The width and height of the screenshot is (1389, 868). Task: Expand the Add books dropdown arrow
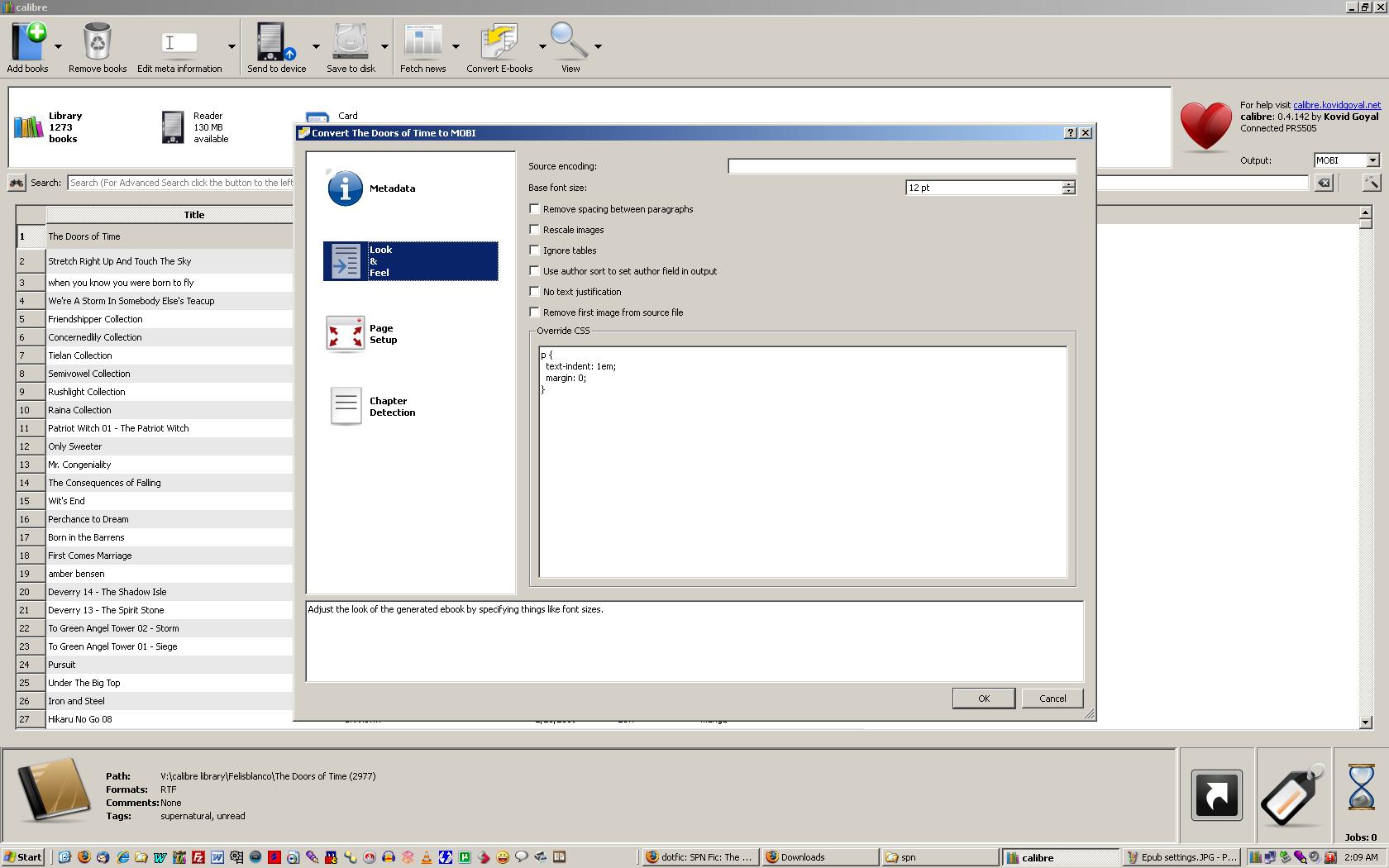(58, 46)
